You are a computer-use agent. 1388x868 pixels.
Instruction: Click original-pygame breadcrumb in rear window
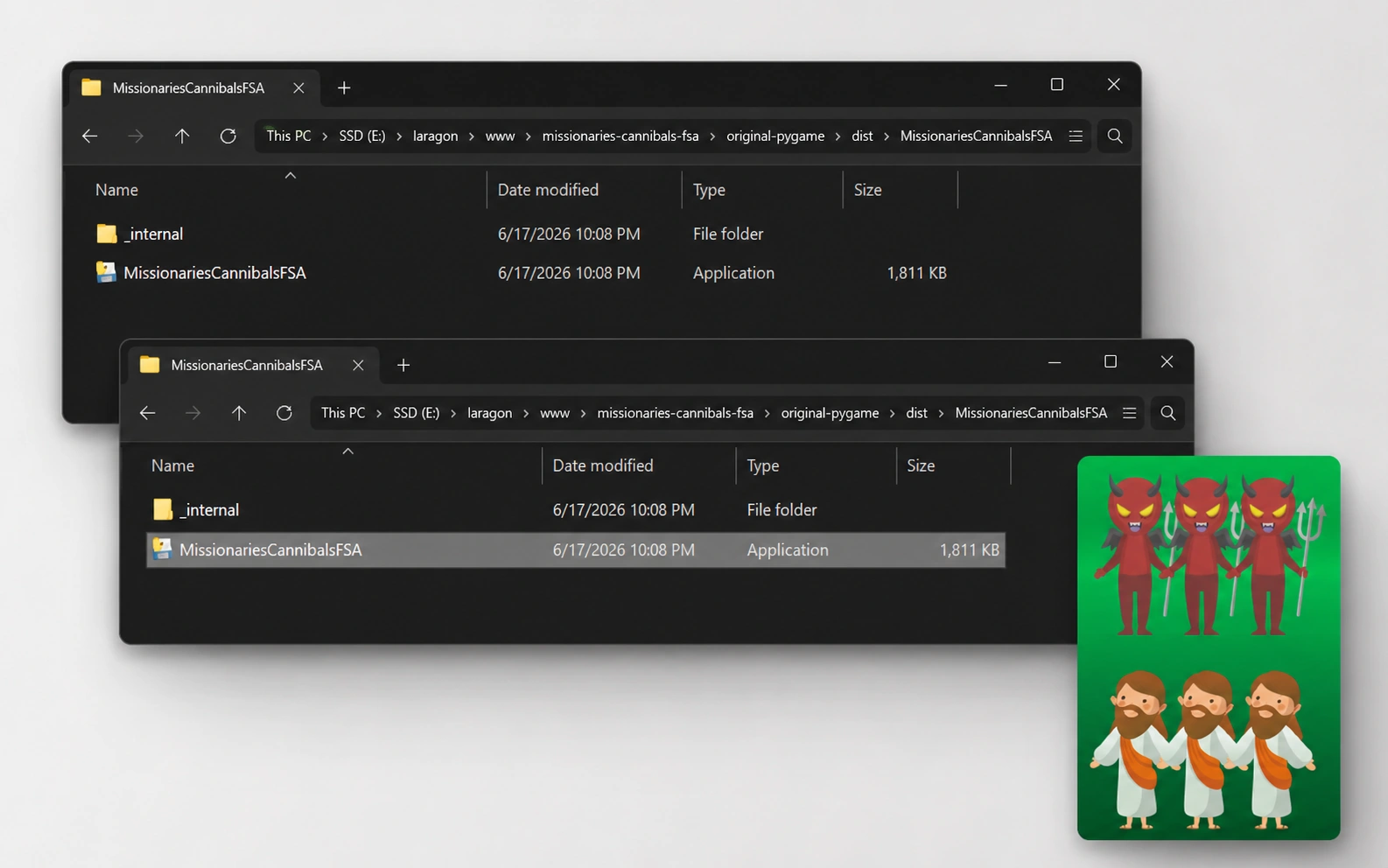775,136
